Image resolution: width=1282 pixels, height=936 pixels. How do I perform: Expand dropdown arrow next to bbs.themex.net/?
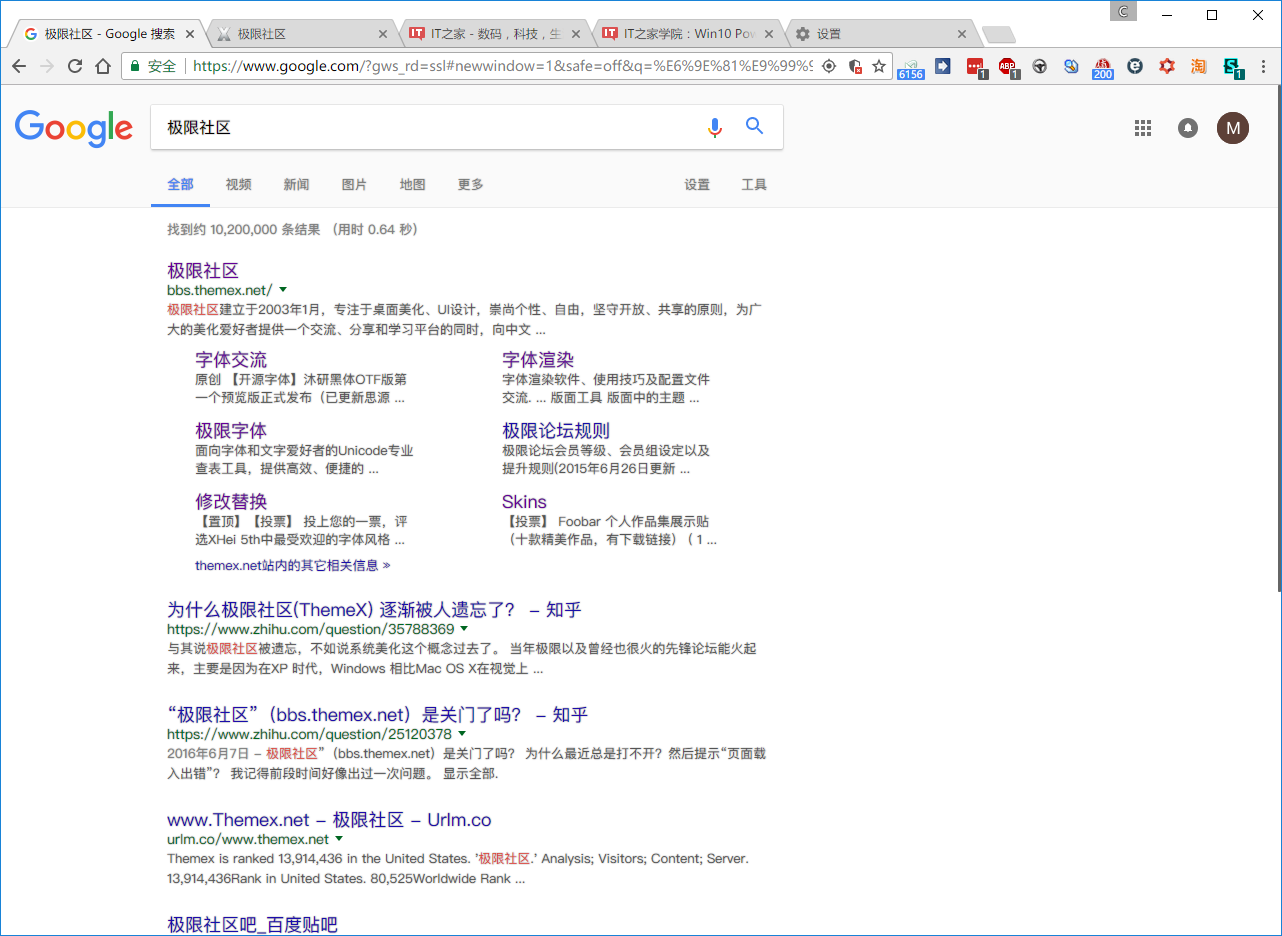click(x=283, y=290)
